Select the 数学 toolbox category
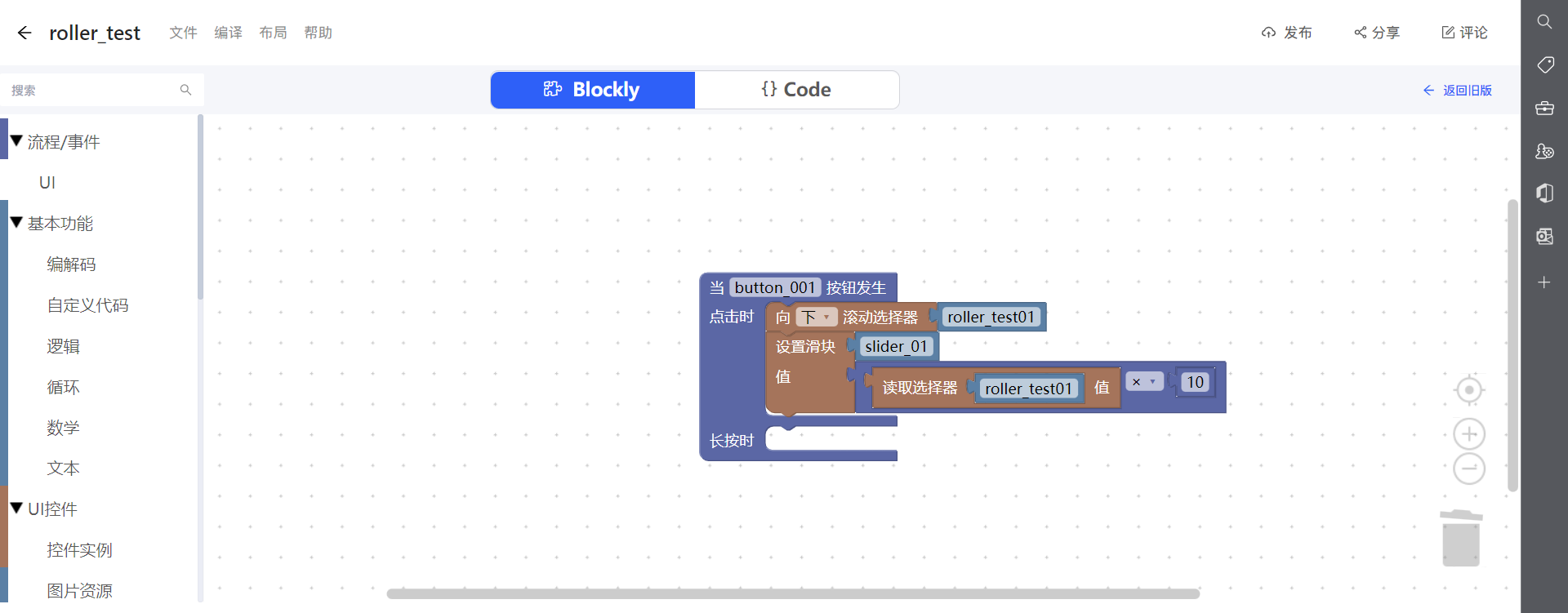This screenshot has width=1568, height=613. (63, 427)
